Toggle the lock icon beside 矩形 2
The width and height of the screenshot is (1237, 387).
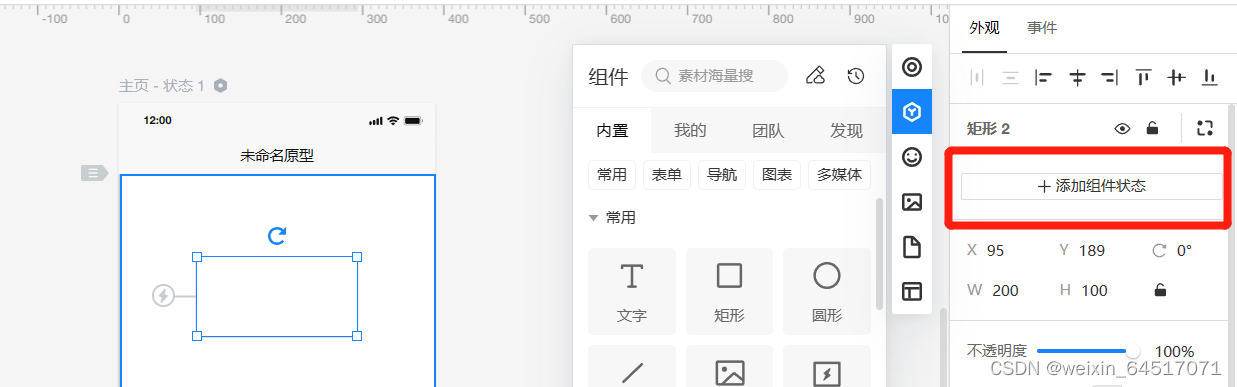(1152, 128)
